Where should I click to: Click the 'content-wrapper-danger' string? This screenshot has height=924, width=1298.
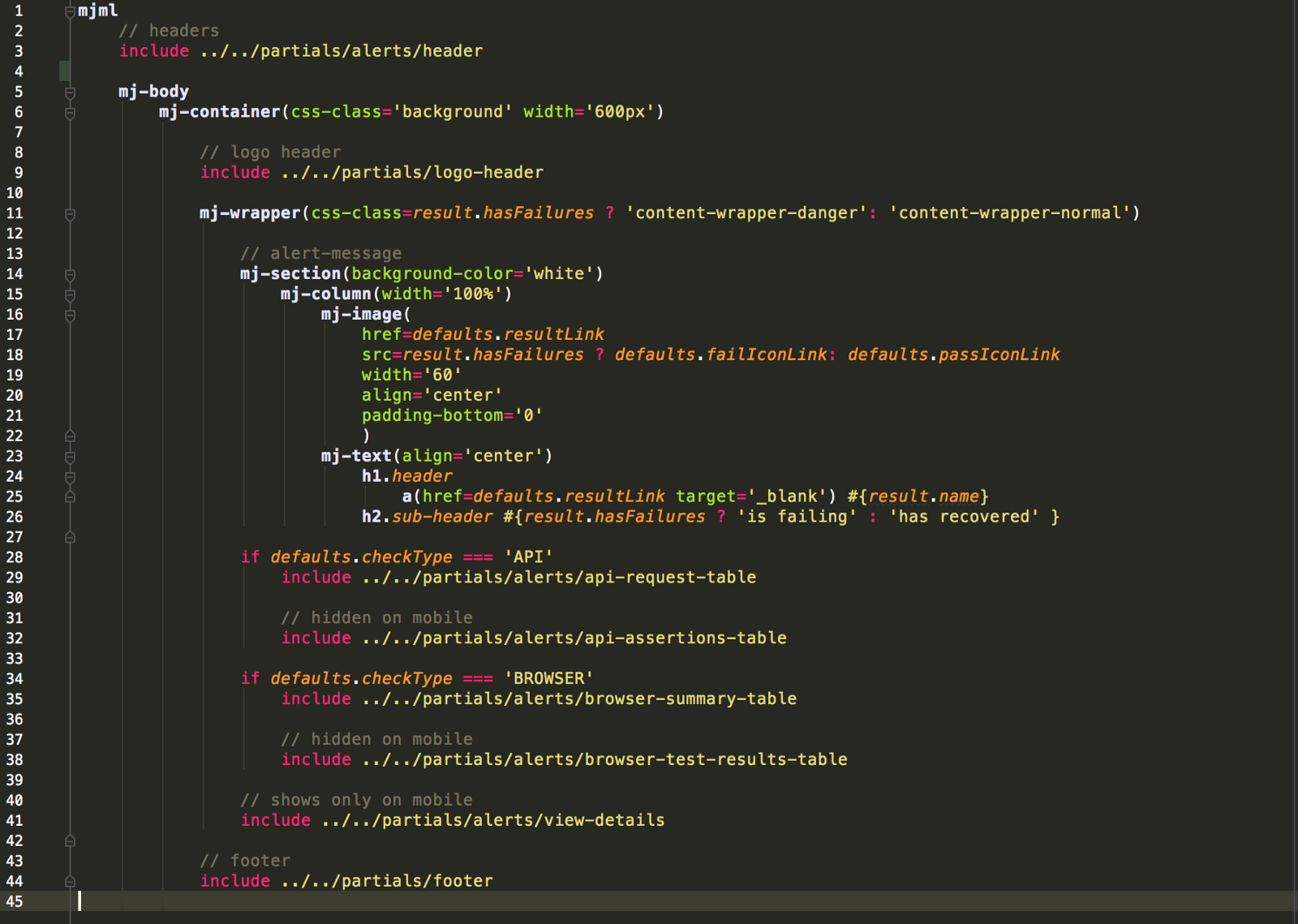(x=746, y=213)
